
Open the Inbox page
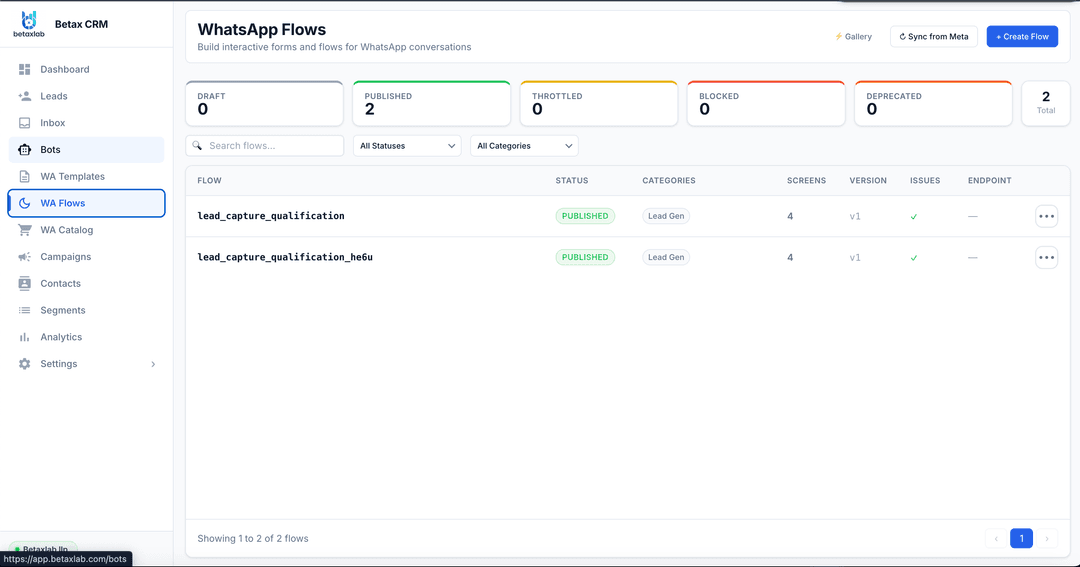click(x=87, y=123)
